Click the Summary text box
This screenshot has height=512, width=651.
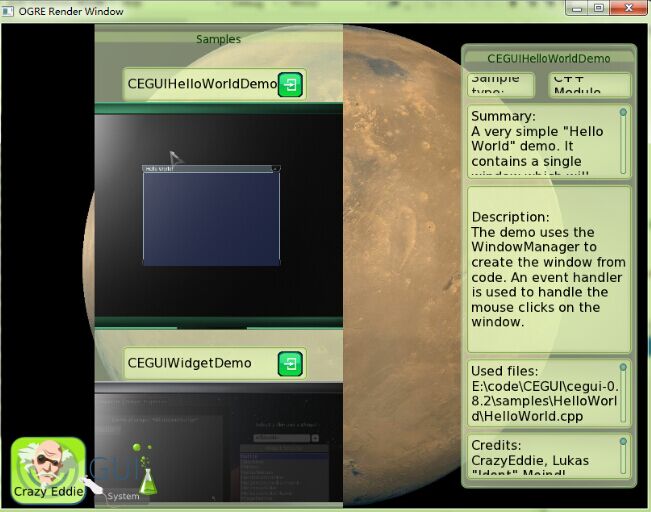pos(549,142)
